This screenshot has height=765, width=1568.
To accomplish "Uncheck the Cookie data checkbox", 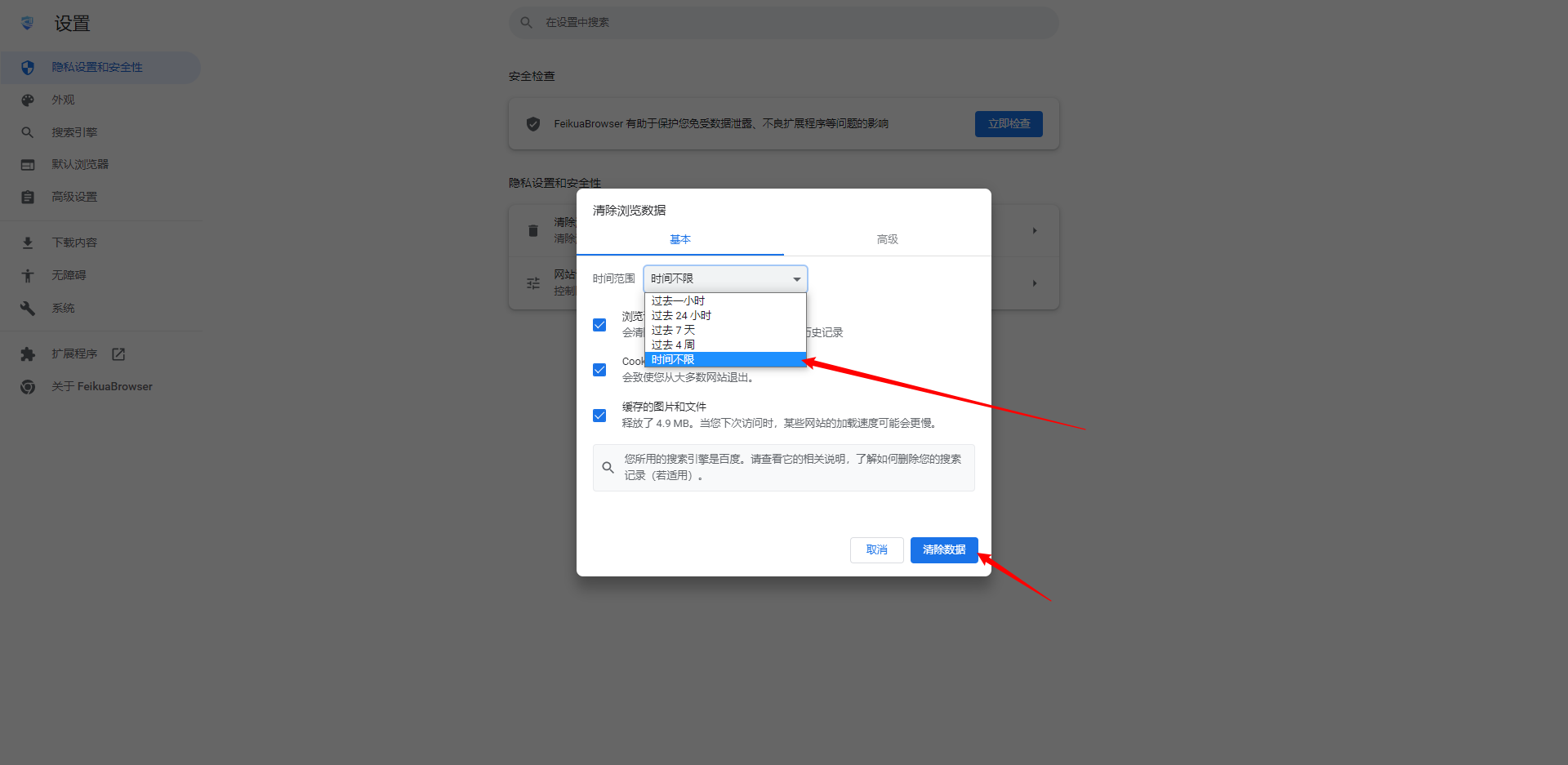I will tap(599, 370).
